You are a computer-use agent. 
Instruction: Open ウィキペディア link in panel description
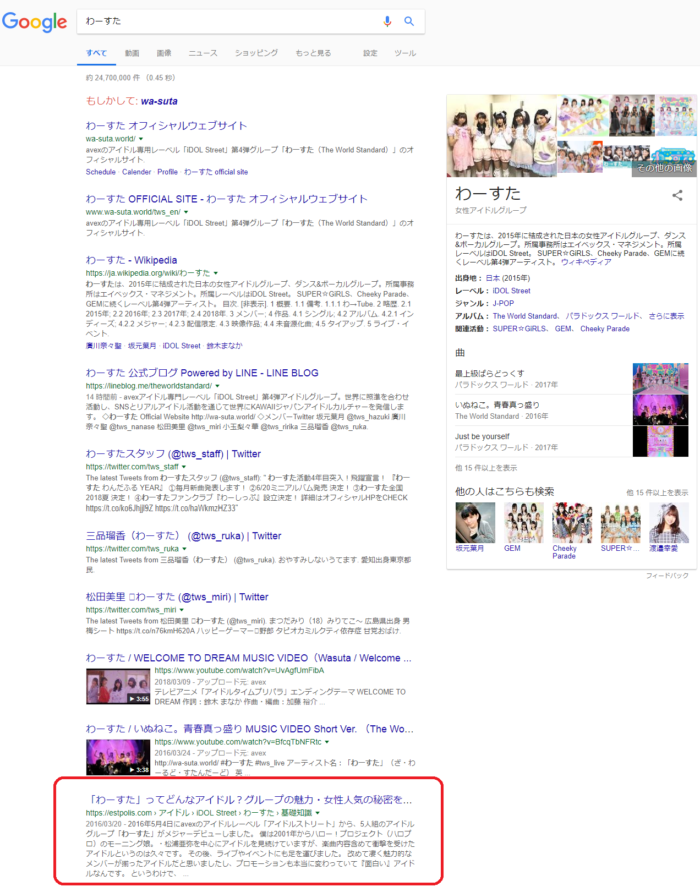click(586, 262)
